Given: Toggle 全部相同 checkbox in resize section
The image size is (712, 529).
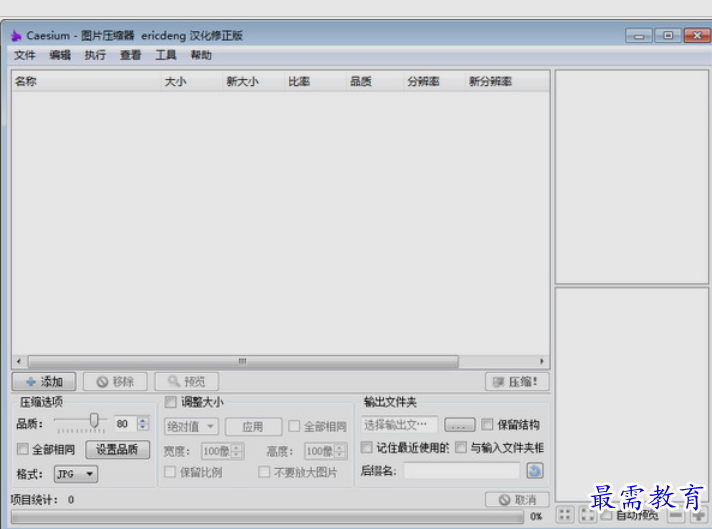Looking at the screenshot, I should [x=294, y=426].
